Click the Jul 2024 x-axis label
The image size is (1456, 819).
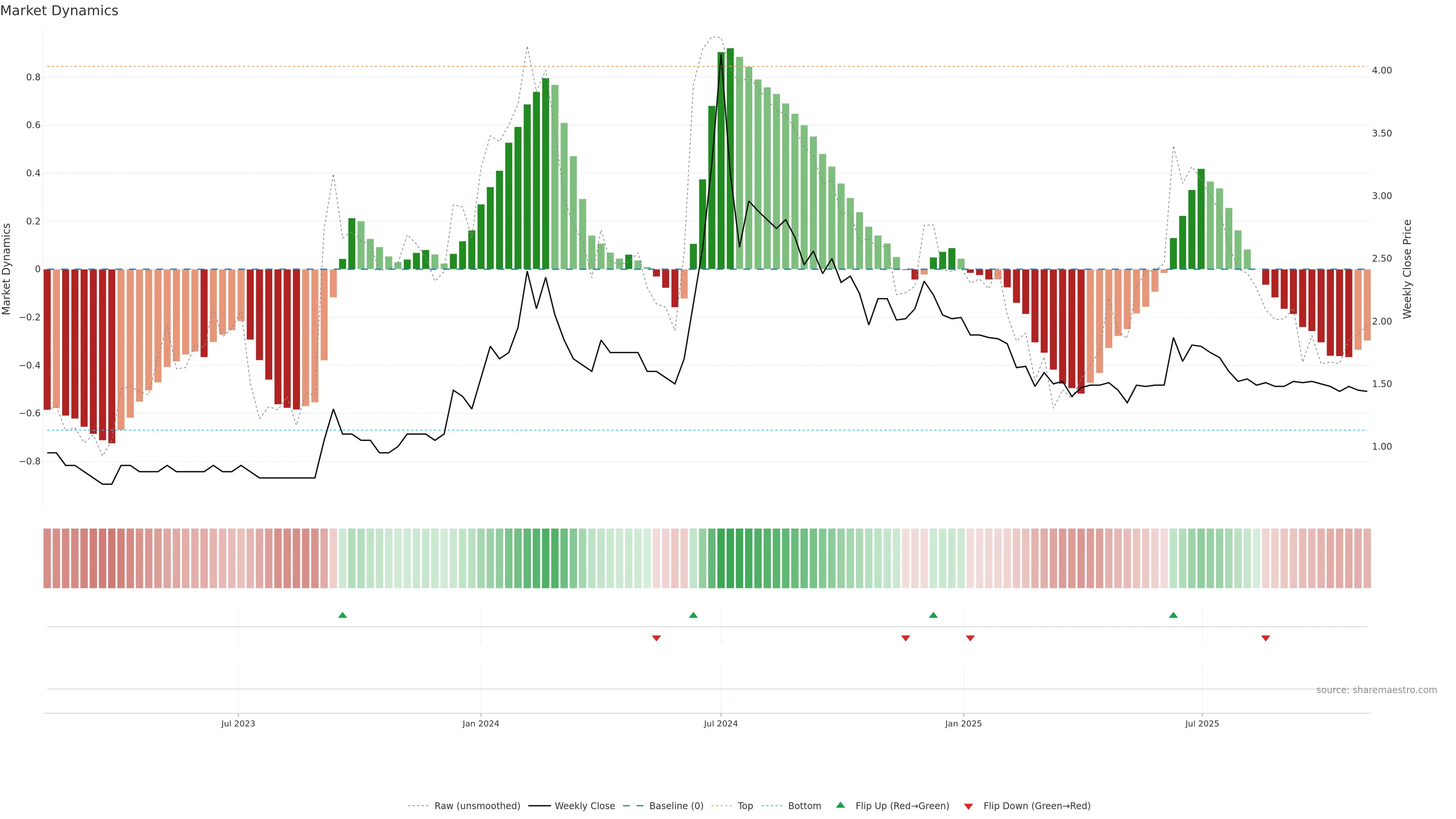coord(721,723)
